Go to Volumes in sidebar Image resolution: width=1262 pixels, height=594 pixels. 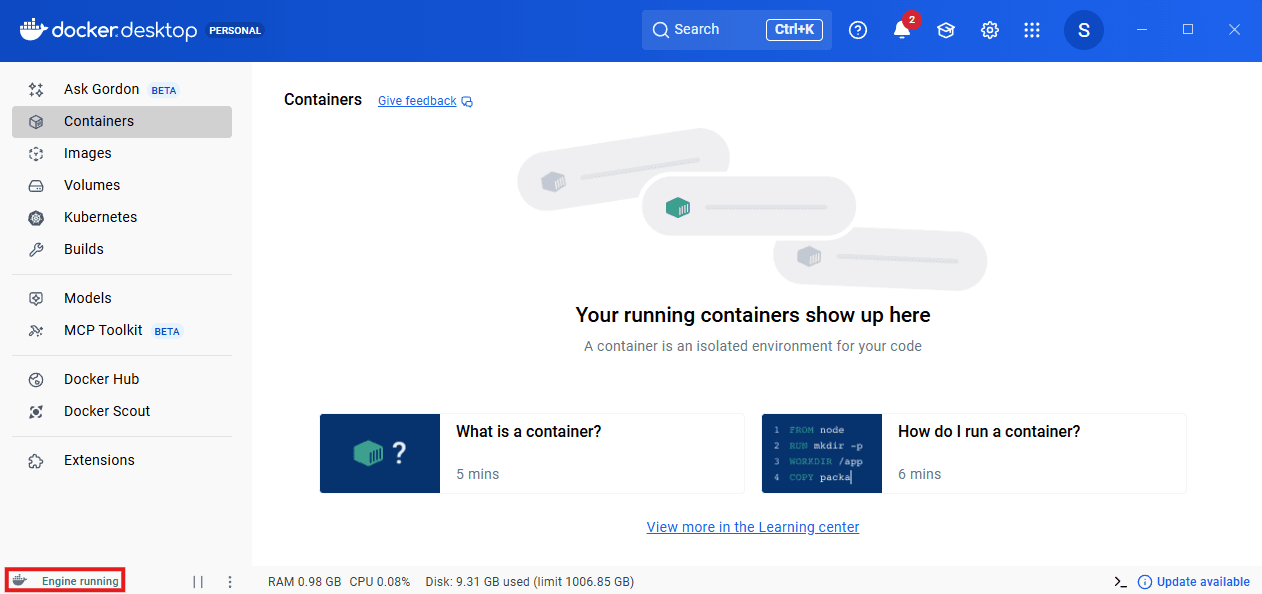(92, 185)
